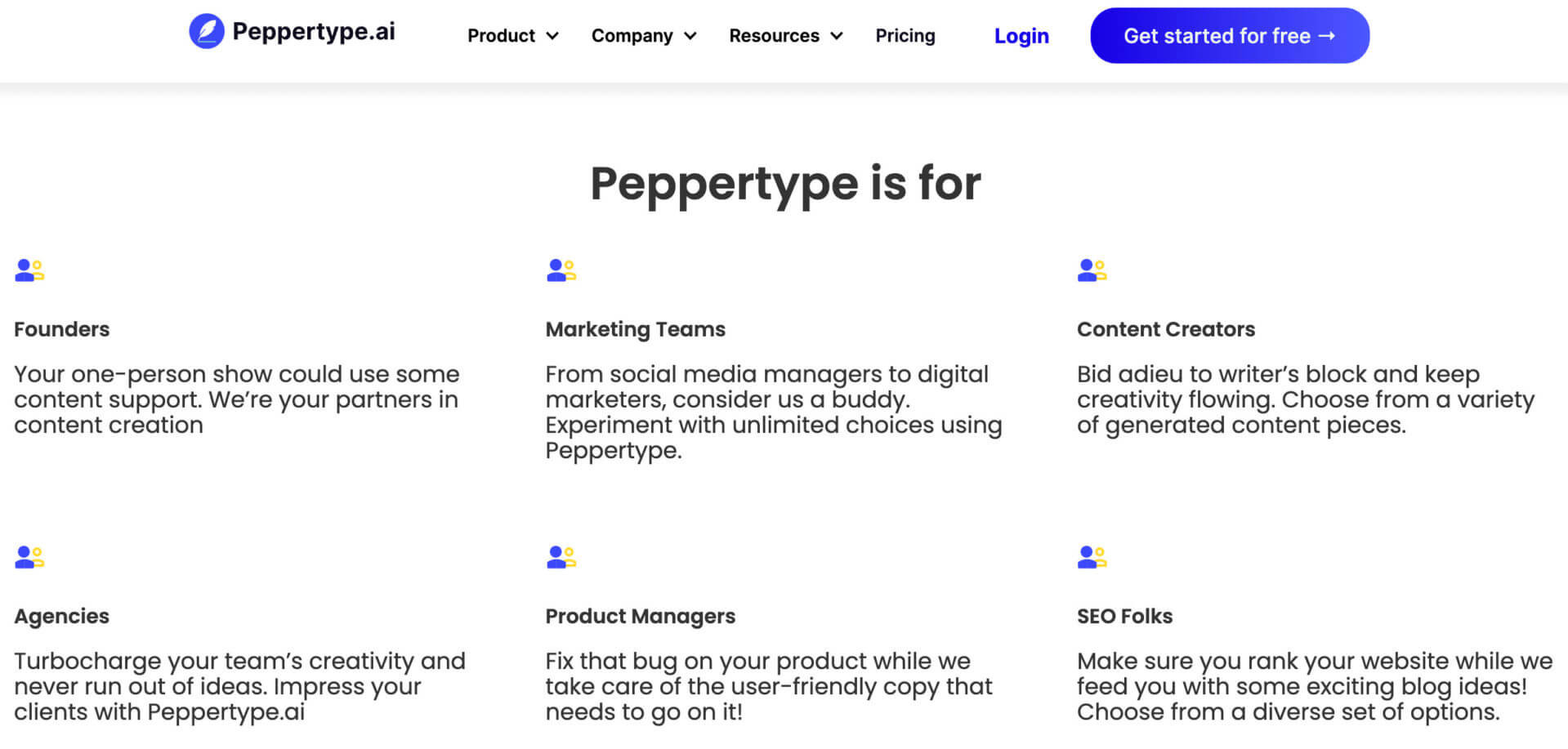Click the people icon above Agencies

(29, 557)
